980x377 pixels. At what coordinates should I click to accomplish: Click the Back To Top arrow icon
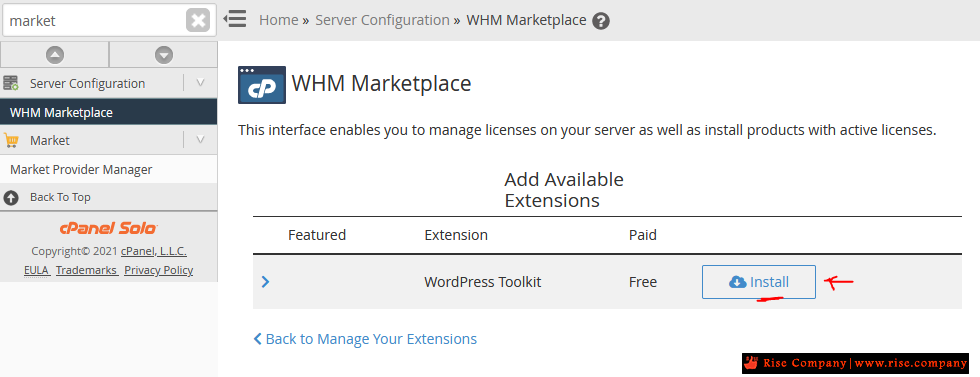click(x=11, y=198)
